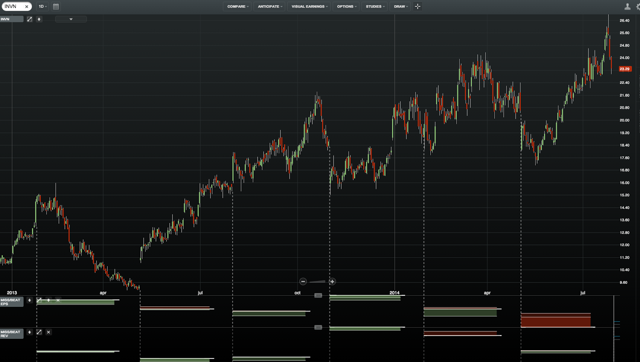Screen dimensions: 640x362
Task: Click the 12.00 price axis label
Action: pos(624,245)
